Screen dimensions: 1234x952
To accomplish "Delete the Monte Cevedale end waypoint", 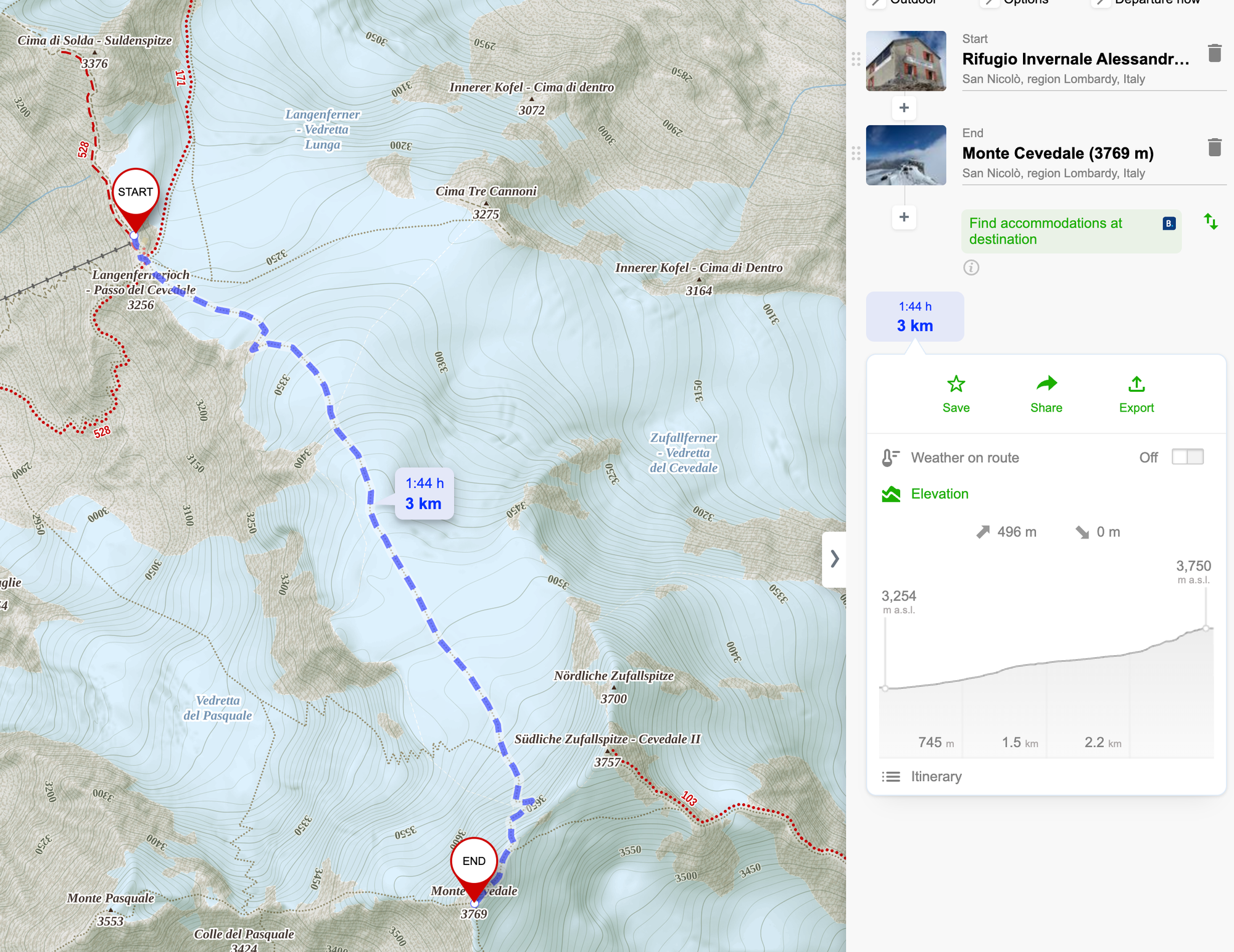I will click(x=1214, y=147).
